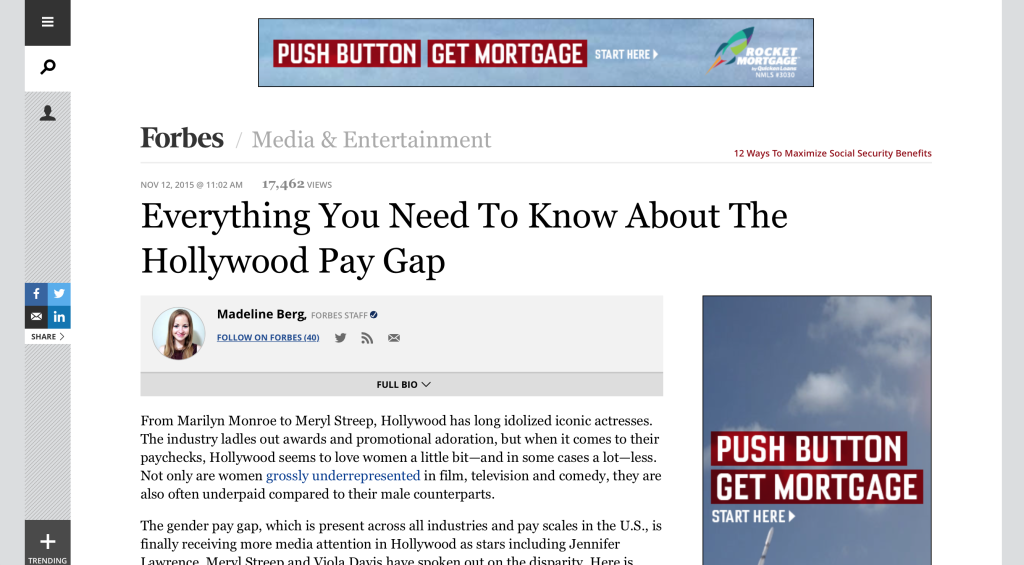Click the search magnifier icon

[x=48, y=67]
